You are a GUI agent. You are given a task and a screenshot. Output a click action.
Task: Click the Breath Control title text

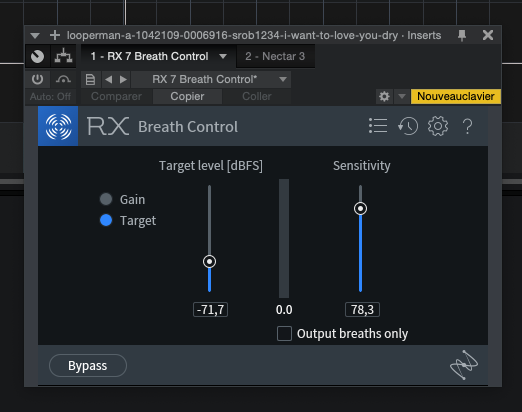(188, 127)
